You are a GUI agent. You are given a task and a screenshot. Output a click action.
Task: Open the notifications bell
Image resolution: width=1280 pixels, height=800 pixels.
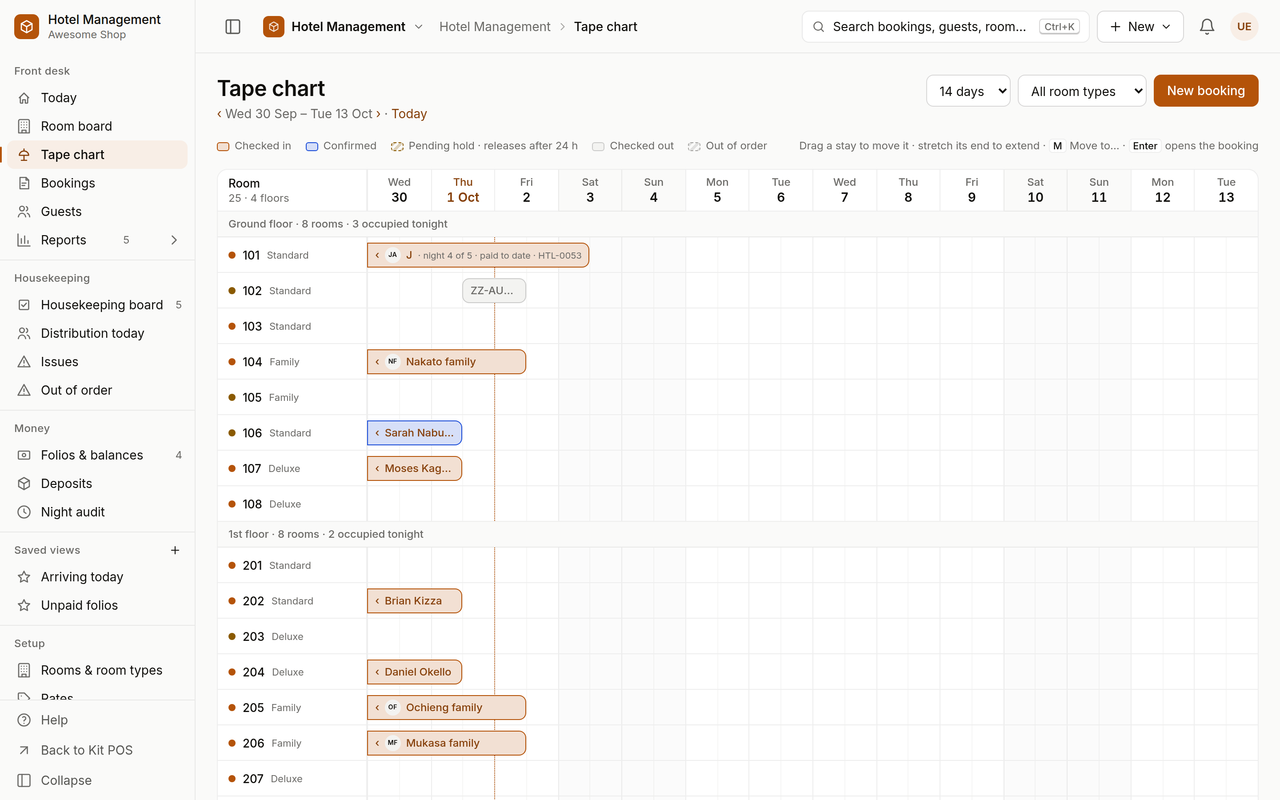coord(1207,27)
